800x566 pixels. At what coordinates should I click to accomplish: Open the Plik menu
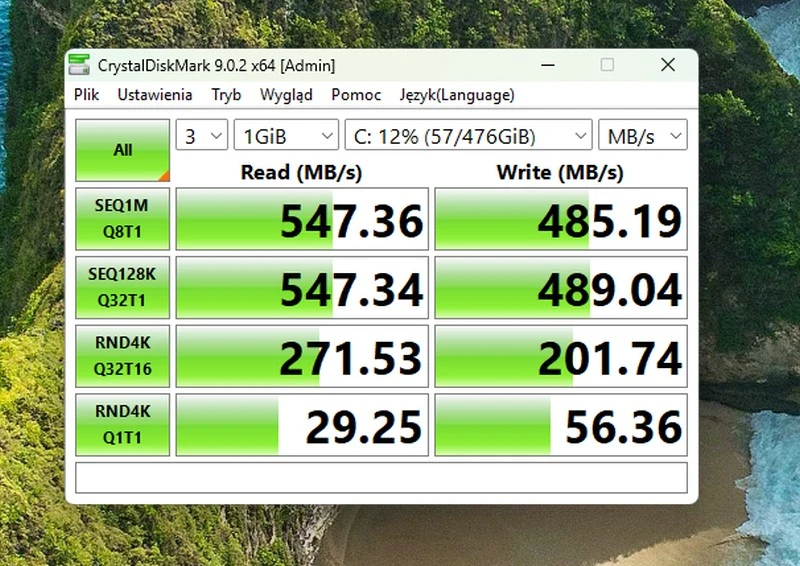86,95
